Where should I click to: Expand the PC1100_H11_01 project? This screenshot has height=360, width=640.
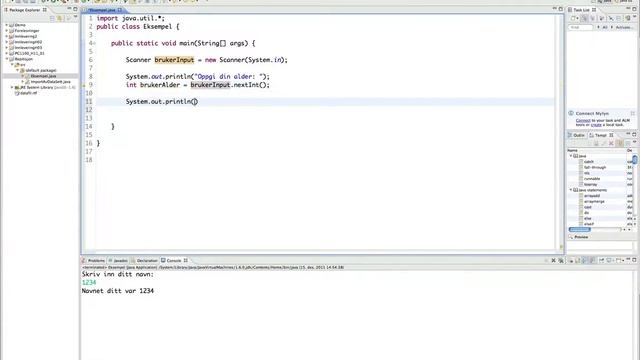click(x=7, y=53)
